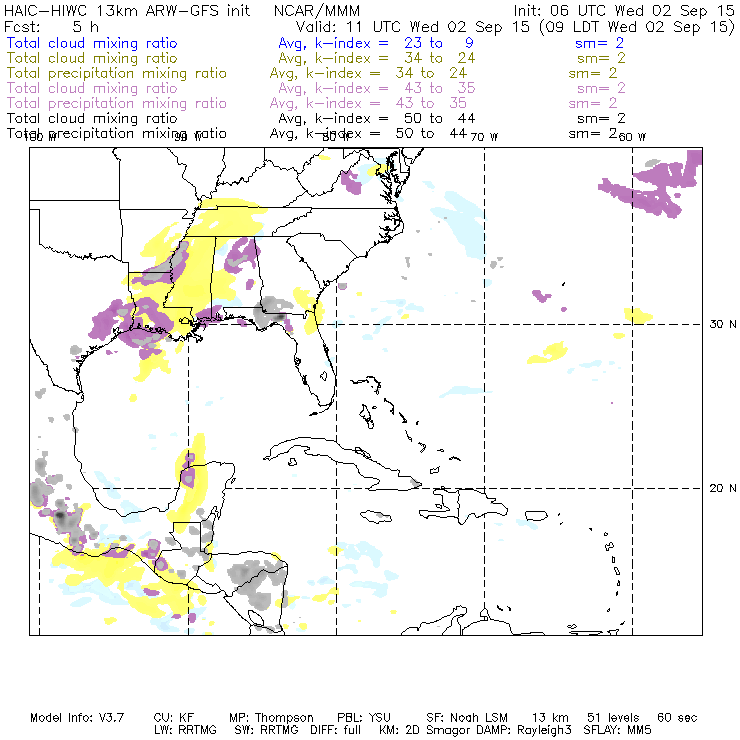The height and width of the screenshot is (740, 740).
Task: Click the 'Valid: 11 UTC Wed 02 Sep 15' text
Action: click(413, 27)
